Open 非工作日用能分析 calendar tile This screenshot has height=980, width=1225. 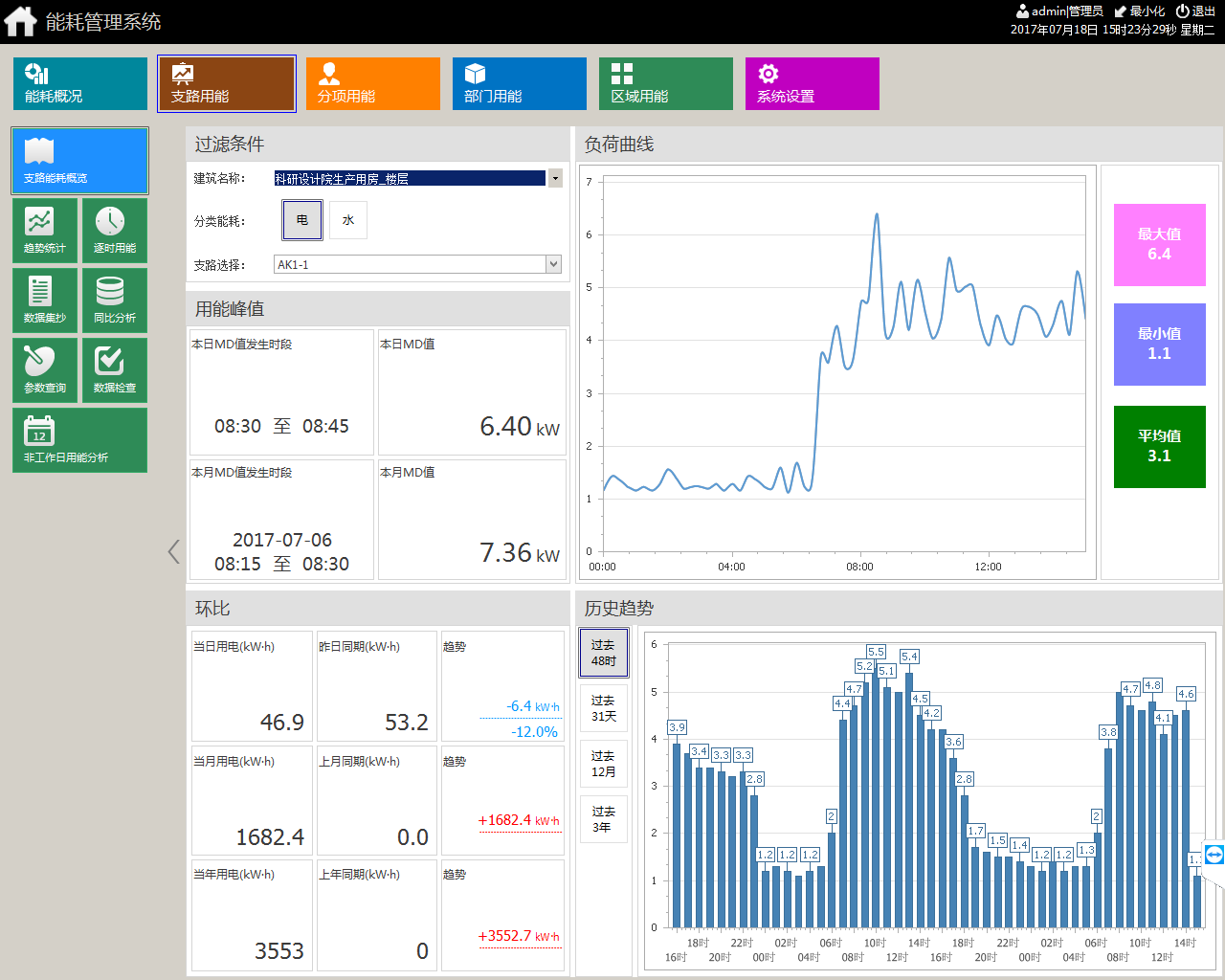click(79, 440)
